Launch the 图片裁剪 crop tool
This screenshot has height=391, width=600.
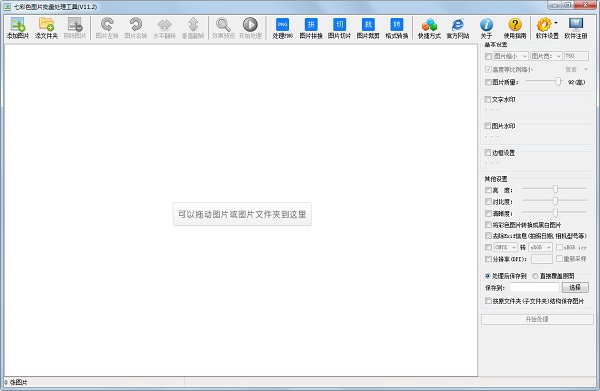tap(368, 28)
